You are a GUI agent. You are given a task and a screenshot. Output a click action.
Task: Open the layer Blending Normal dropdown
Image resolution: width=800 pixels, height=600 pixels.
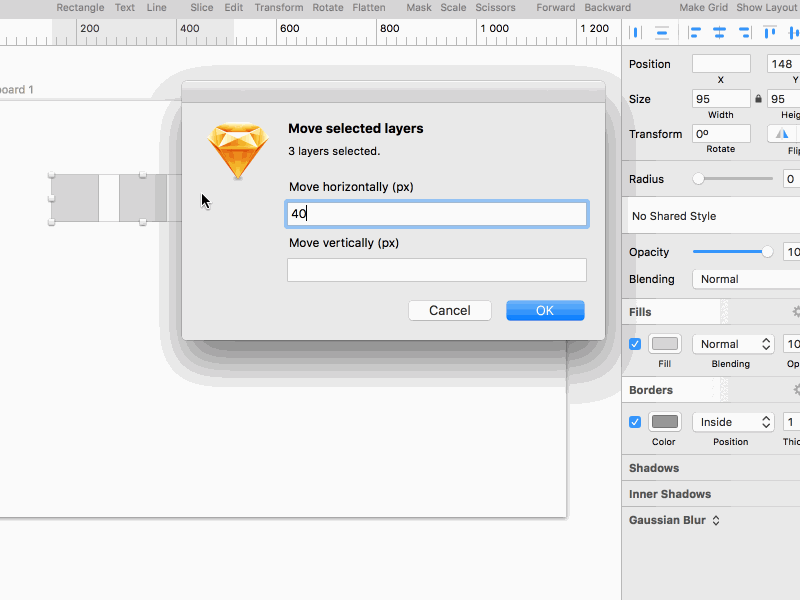pos(745,279)
